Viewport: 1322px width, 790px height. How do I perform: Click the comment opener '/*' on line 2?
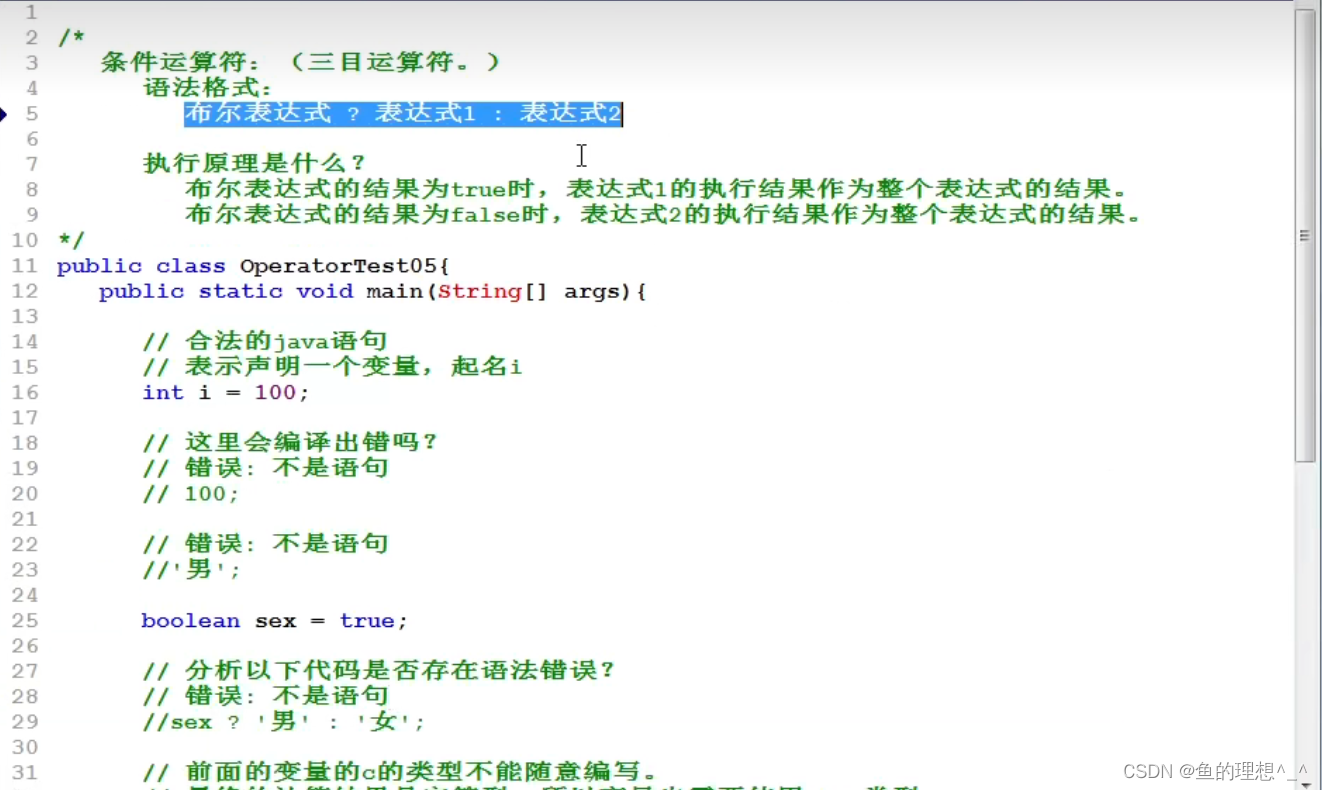tap(71, 38)
